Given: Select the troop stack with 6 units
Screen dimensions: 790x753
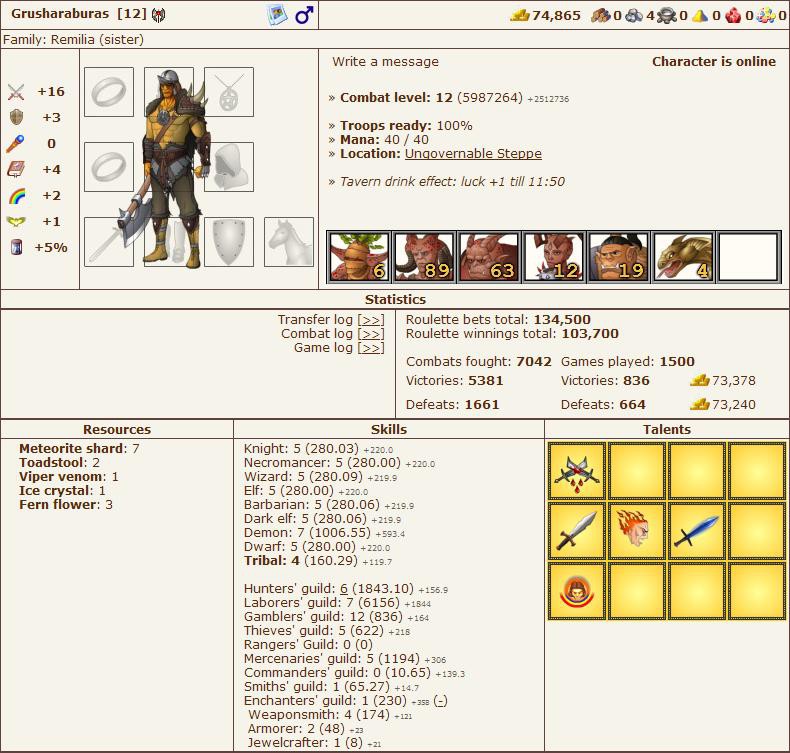Looking at the screenshot, I should 359,257.
